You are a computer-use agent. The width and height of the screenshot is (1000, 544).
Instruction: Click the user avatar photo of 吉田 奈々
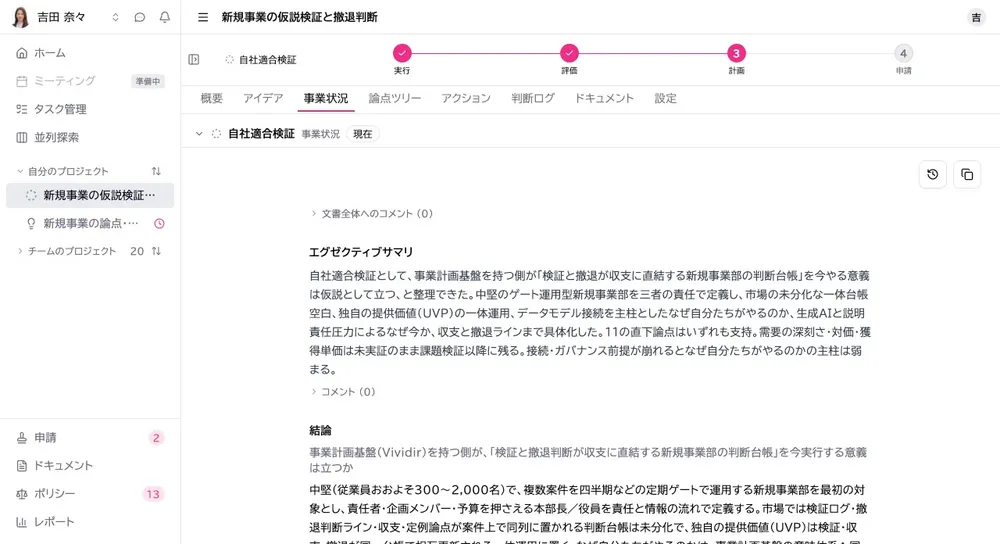tap(20, 17)
